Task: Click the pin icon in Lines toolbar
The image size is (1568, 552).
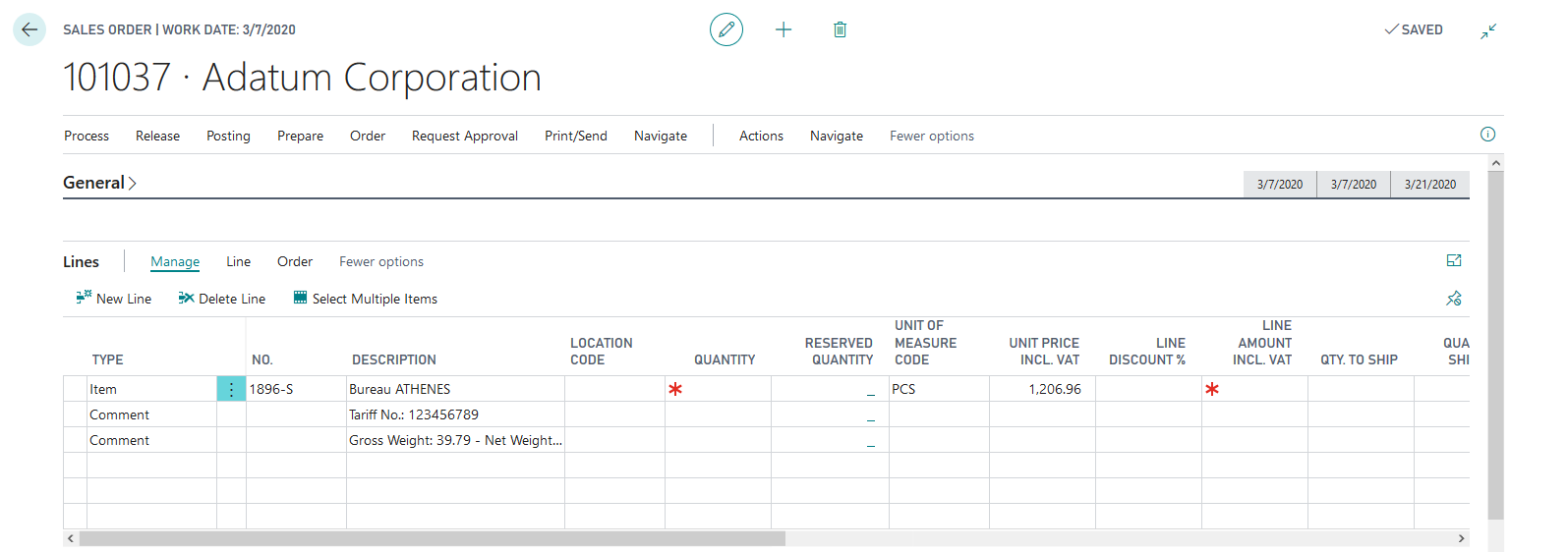Action: click(1454, 298)
